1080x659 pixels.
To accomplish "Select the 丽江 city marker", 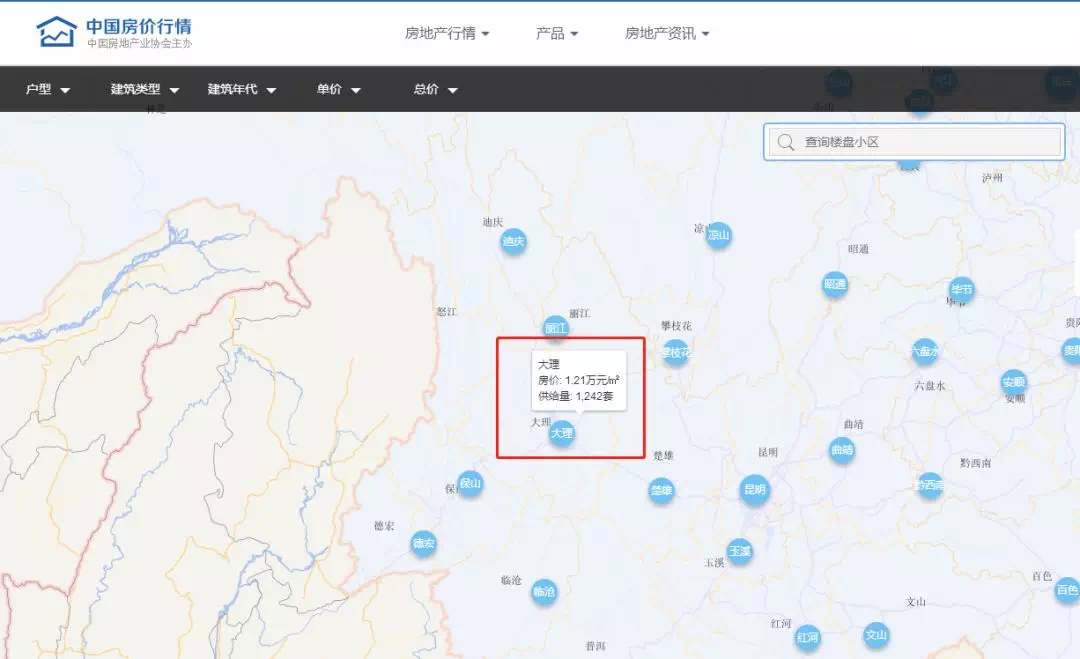I will coord(556,328).
